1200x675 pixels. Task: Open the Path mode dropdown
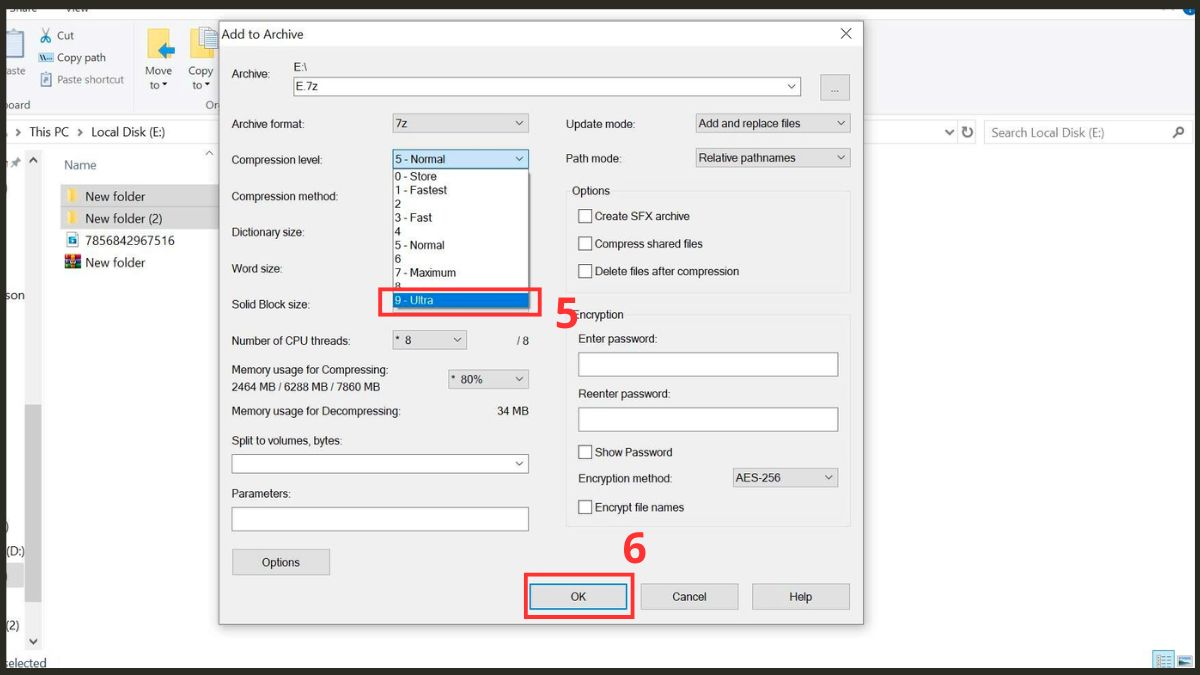772,158
